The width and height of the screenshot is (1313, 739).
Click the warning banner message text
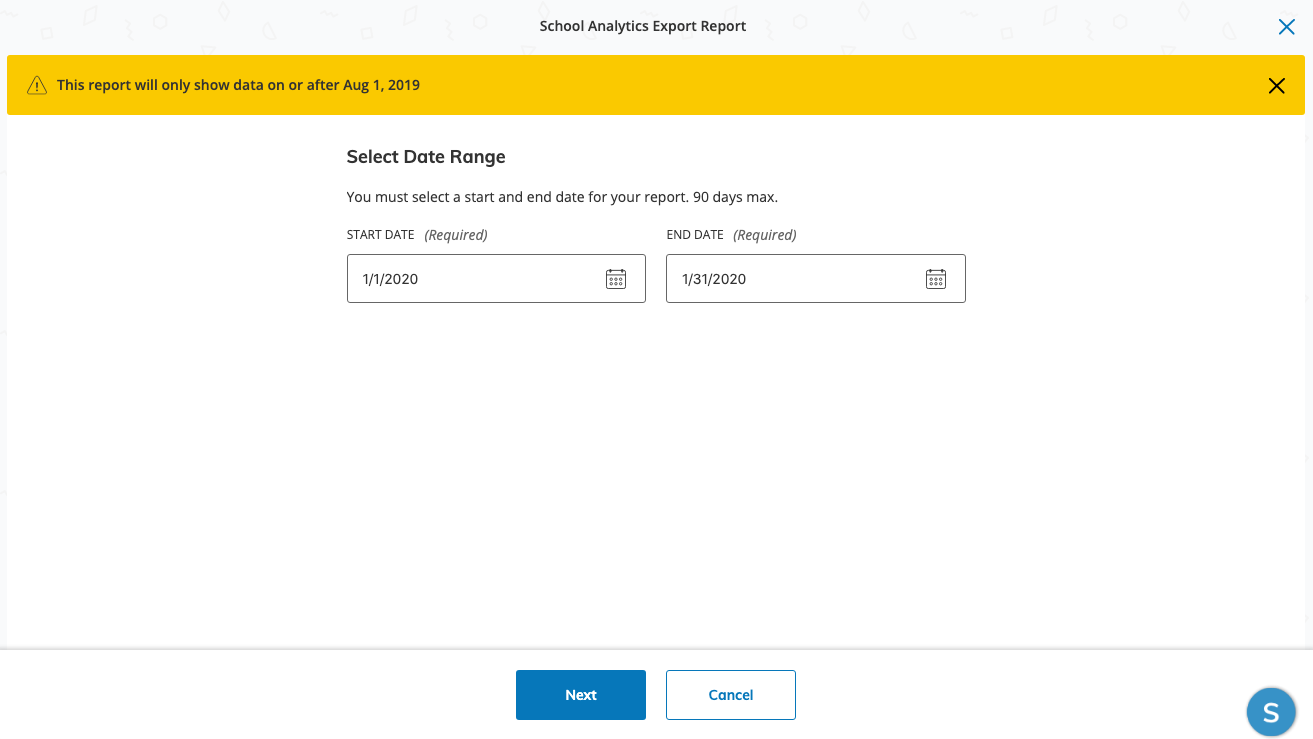(238, 85)
